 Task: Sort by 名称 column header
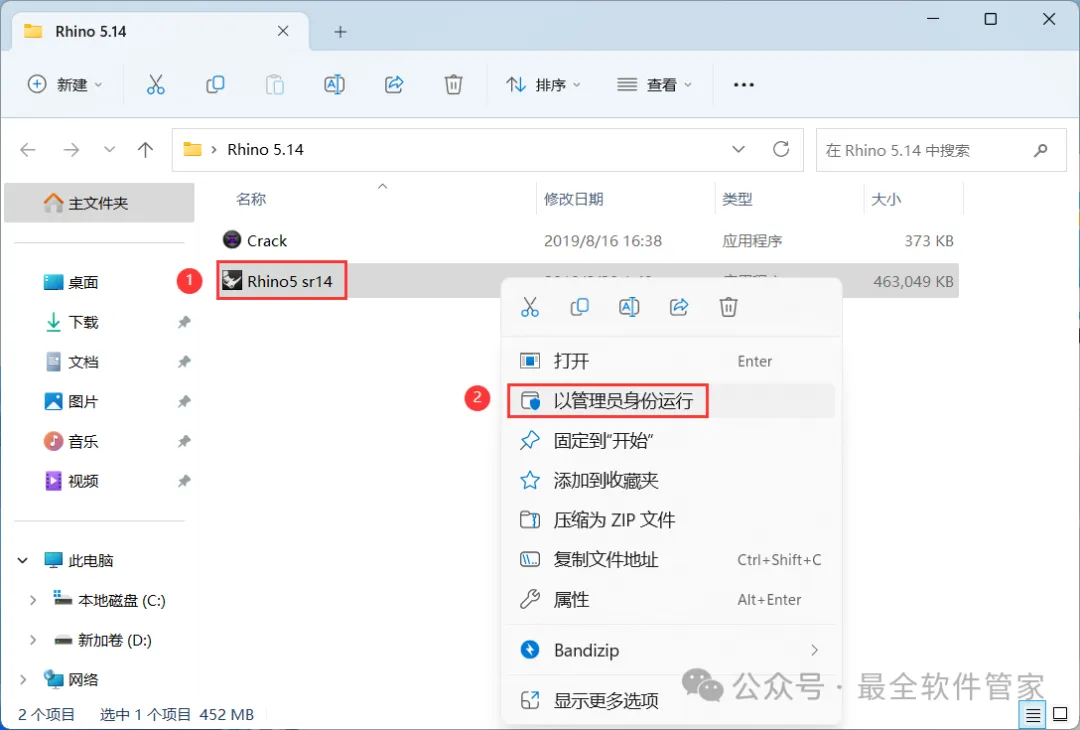click(251, 199)
